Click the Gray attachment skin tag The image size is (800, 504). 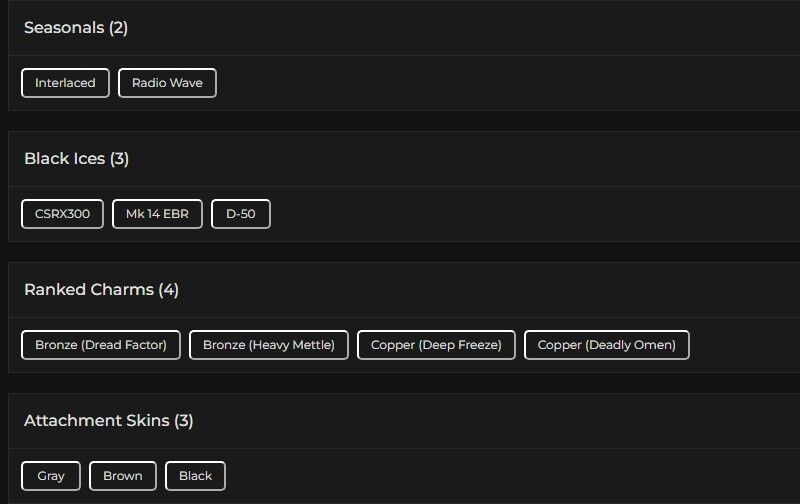51,476
